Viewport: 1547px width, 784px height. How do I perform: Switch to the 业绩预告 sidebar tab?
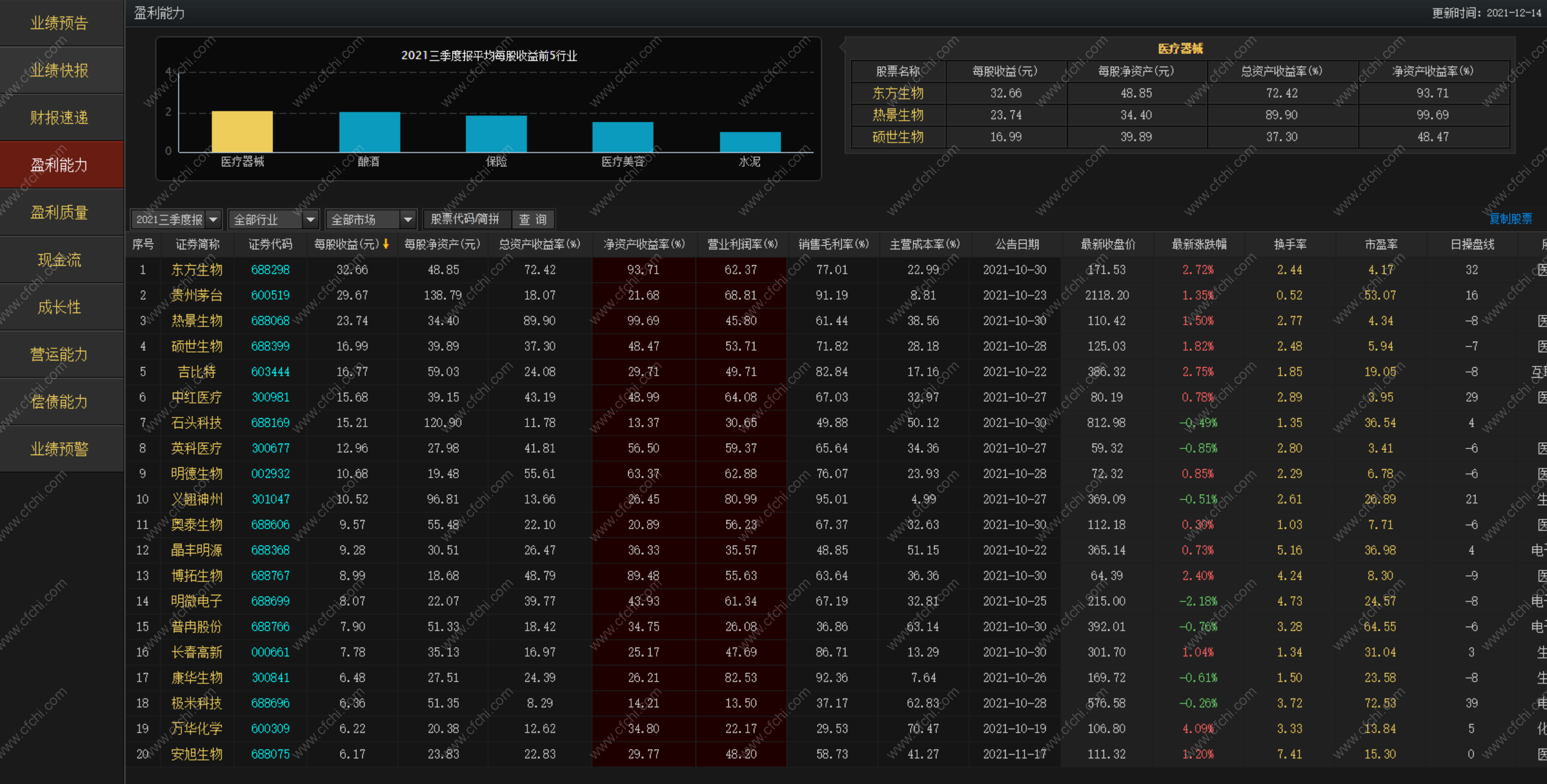pos(59,23)
